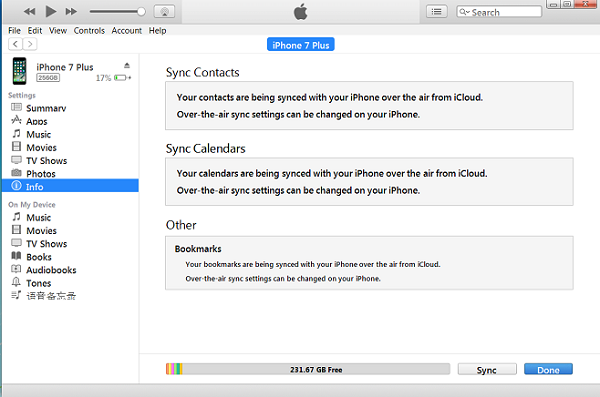Click the blue iPhone 7 Plus tab
The height and width of the screenshot is (397, 600).
tap(300, 44)
